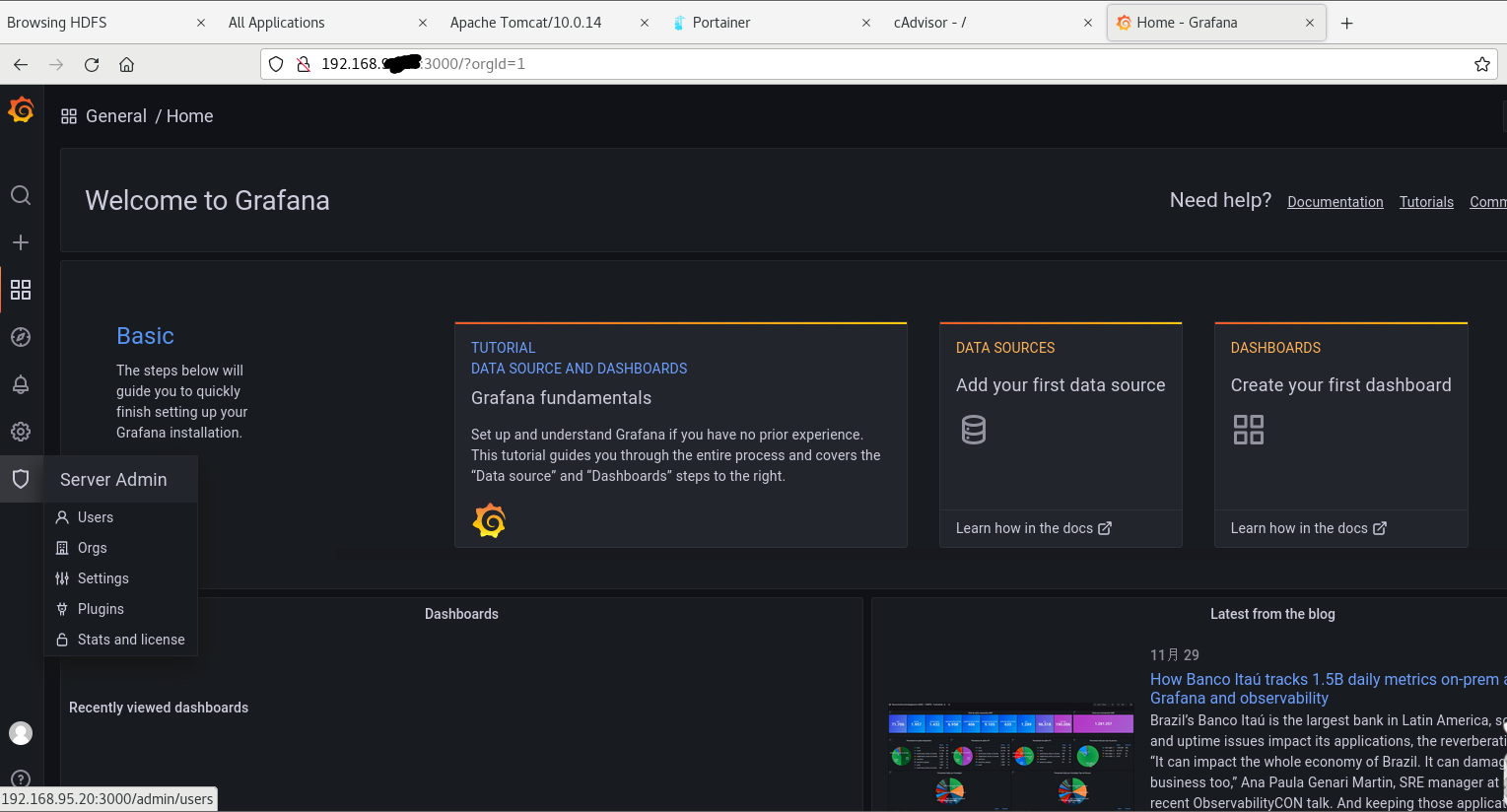Screen dimensions: 1507x812
Task: Open the Grafana fundamentals tutorial card
Action: (681, 435)
